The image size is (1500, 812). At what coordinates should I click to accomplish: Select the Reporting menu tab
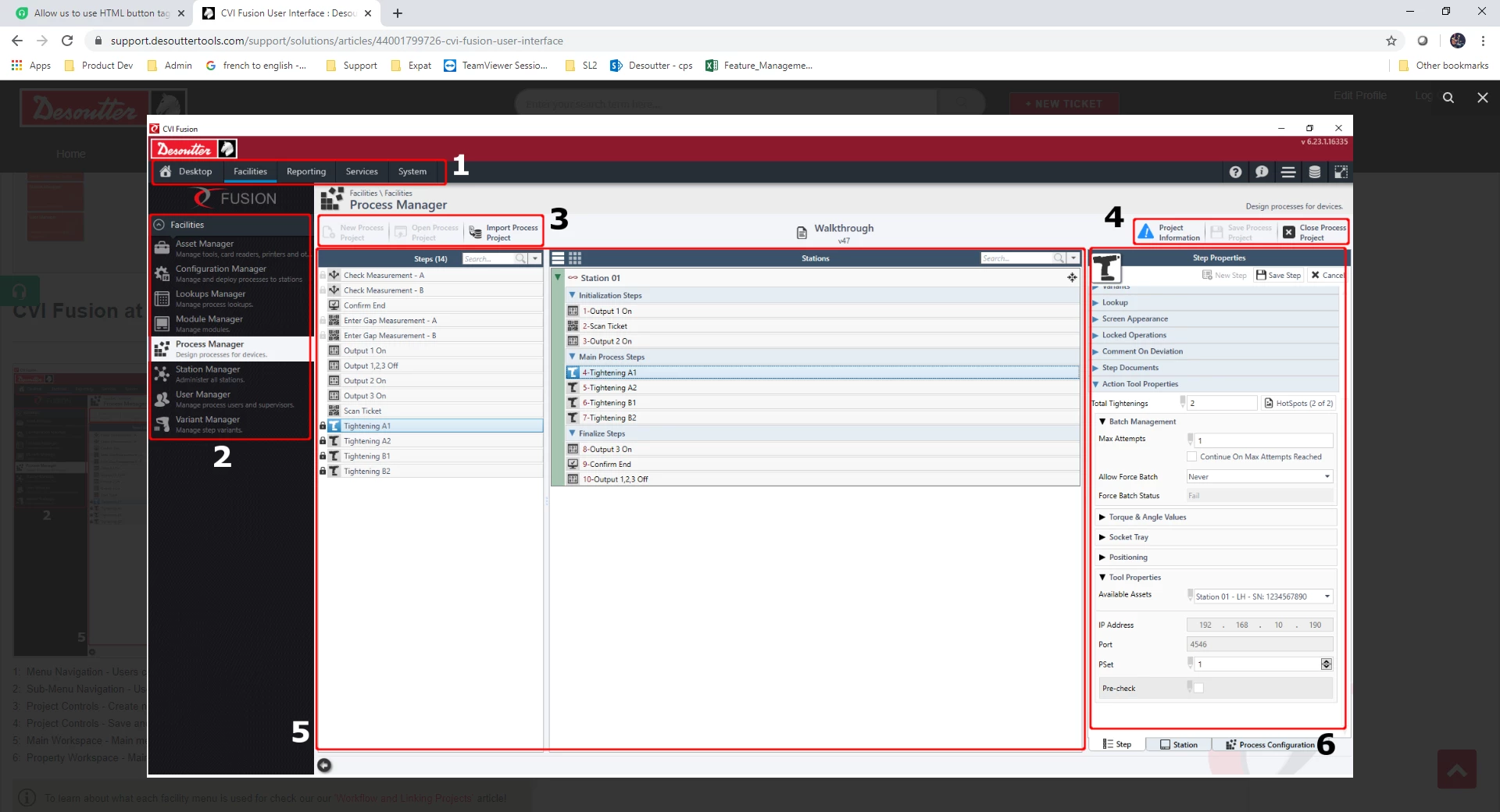coord(306,172)
